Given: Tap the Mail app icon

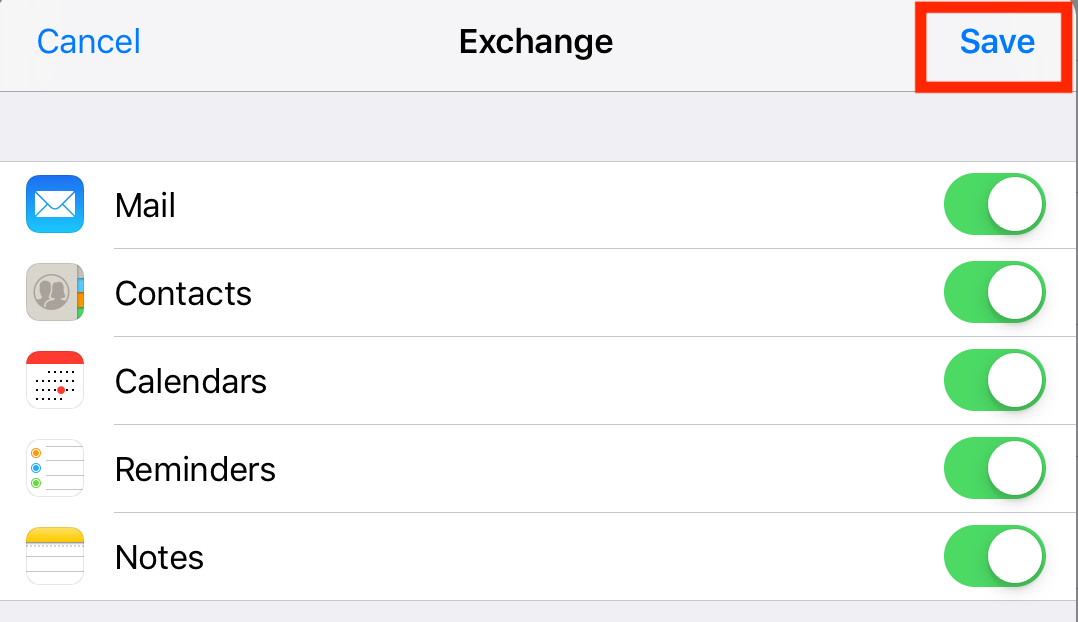Looking at the screenshot, I should click(55, 205).
